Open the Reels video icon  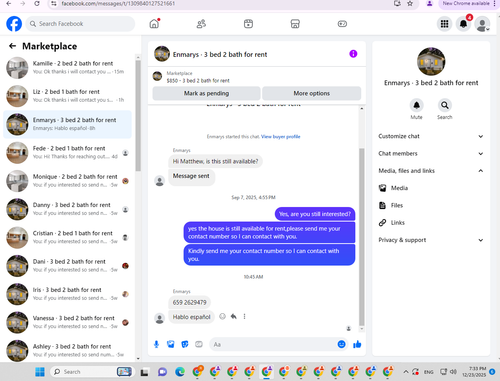point(248,24)
